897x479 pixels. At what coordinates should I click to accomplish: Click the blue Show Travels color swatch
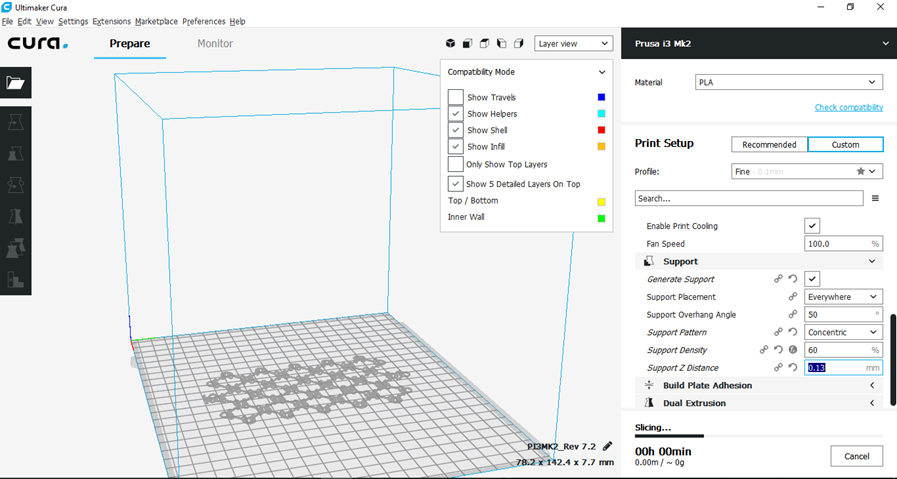click(601, 97)
